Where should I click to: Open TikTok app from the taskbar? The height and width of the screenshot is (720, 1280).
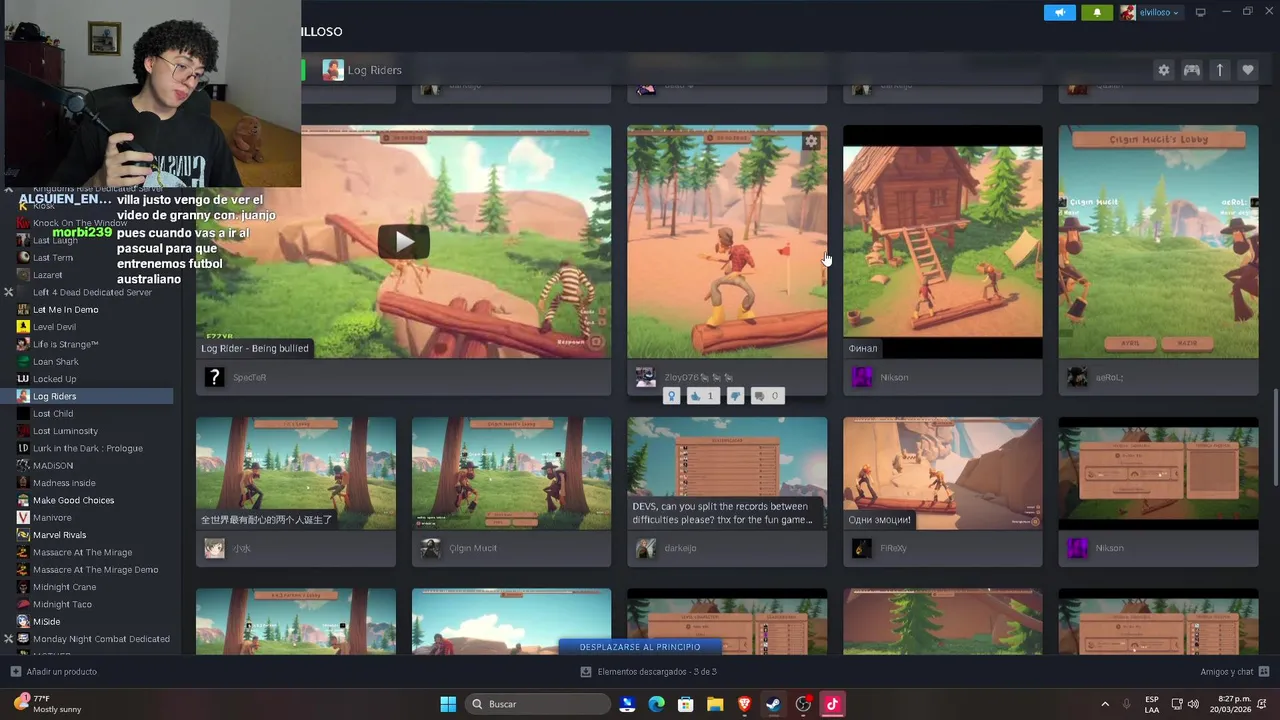(832, 704)
